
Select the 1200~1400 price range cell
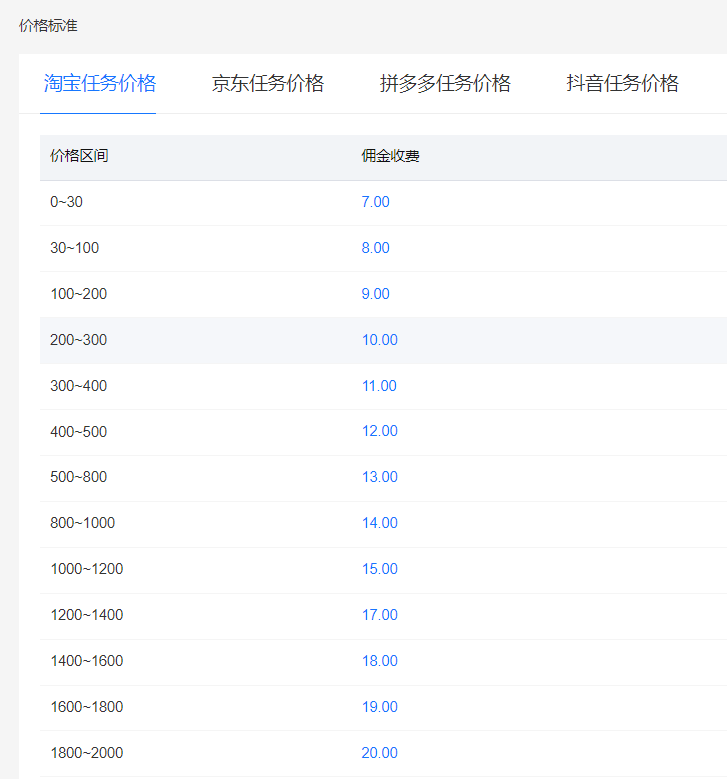86,615
